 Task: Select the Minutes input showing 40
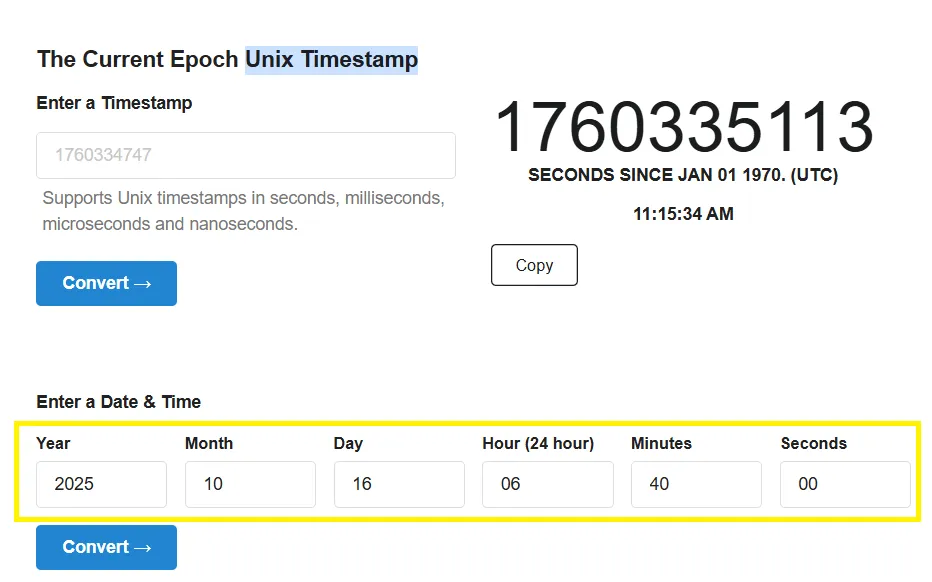696,484
